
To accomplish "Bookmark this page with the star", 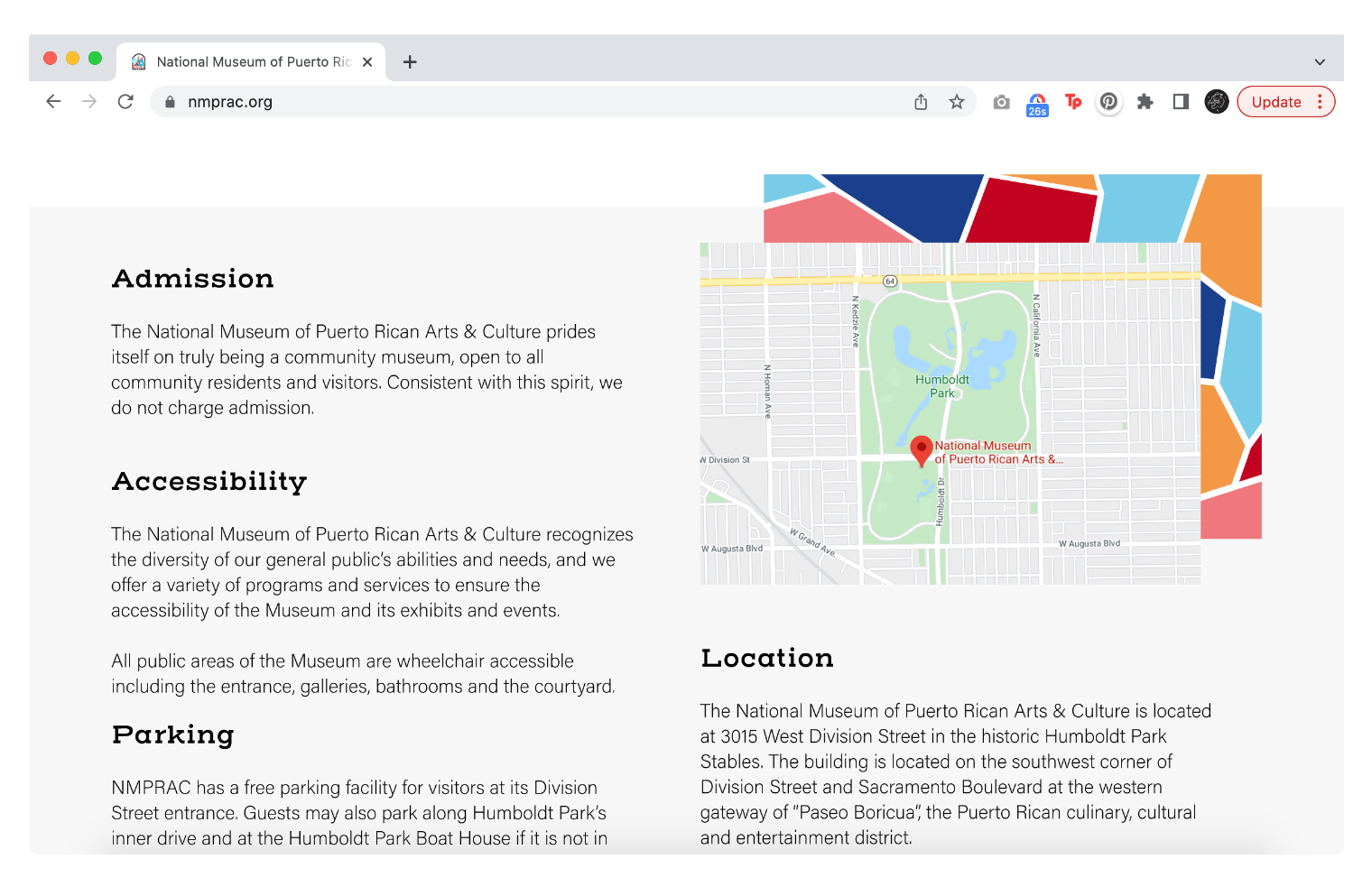I will tap(957, 102).
